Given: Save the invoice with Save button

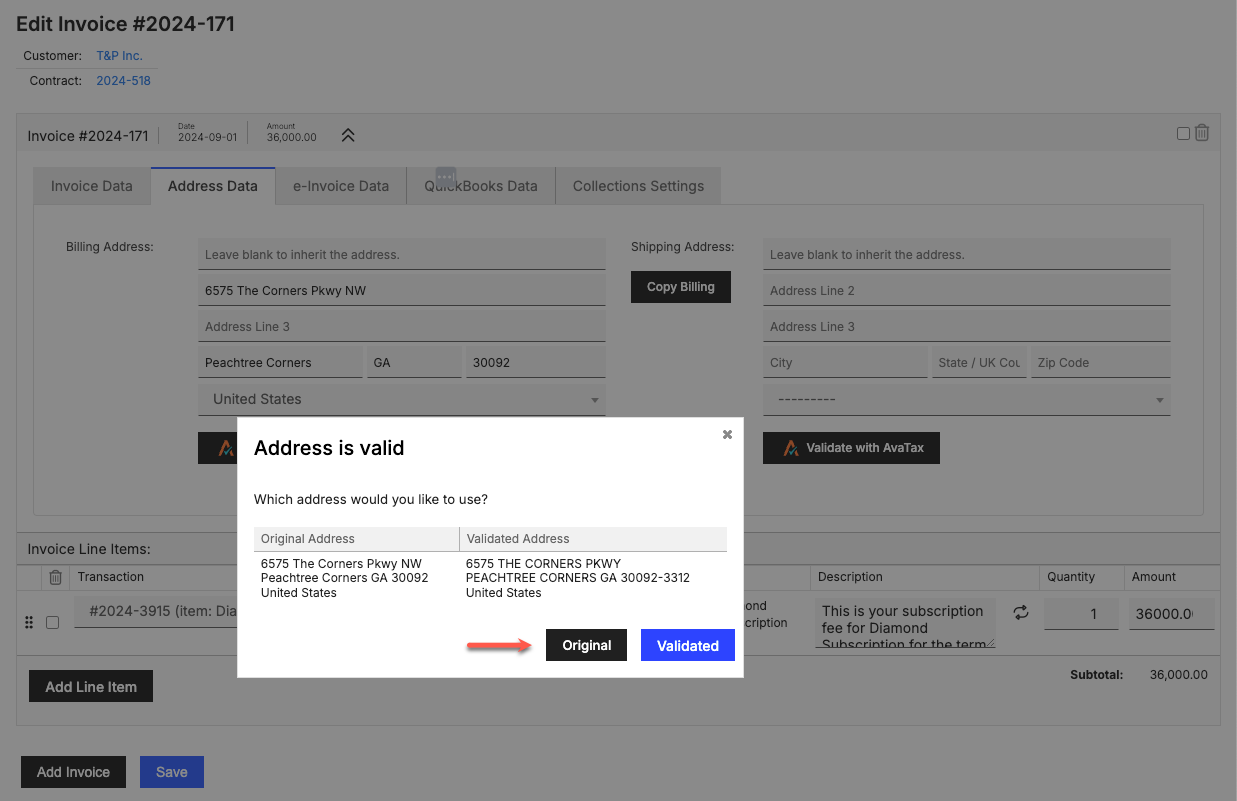Looking at the screenshot, I should (x=172, y=772).
